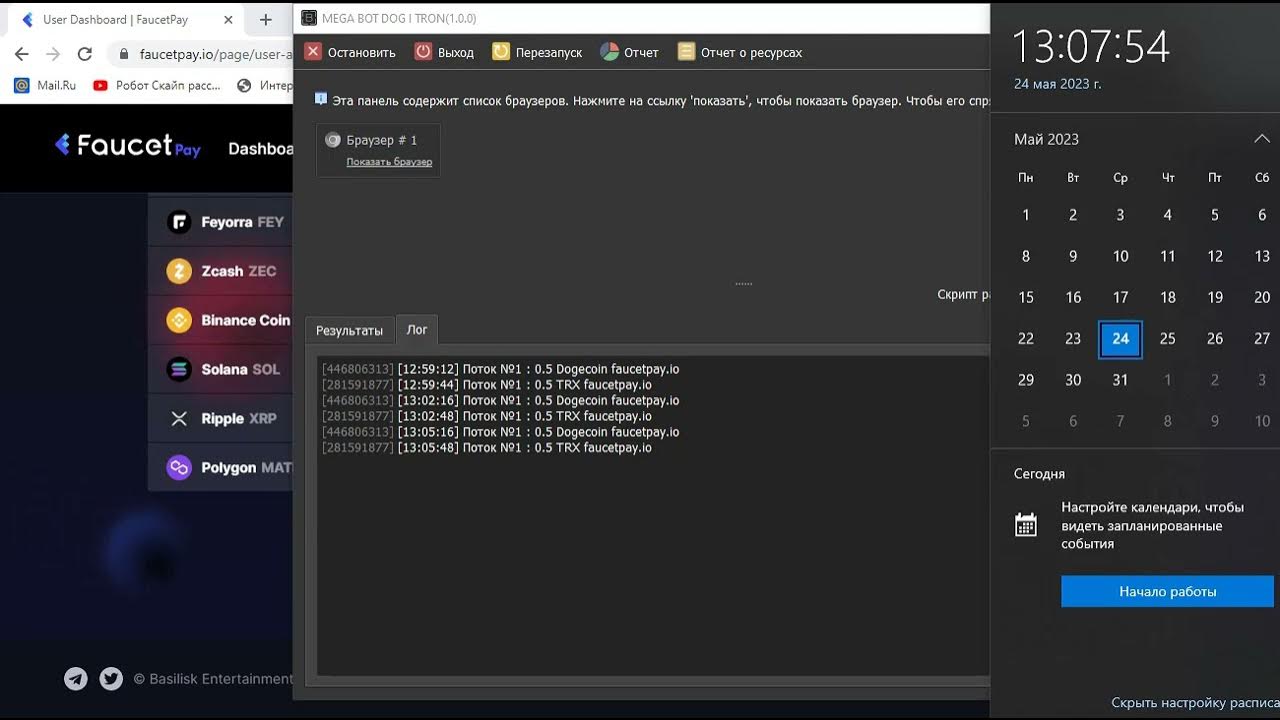Click log line [13:05:16] 0.5 Dogecoin
The height and width of the screenshot is (720, 1280).
[x=500, y=432]
